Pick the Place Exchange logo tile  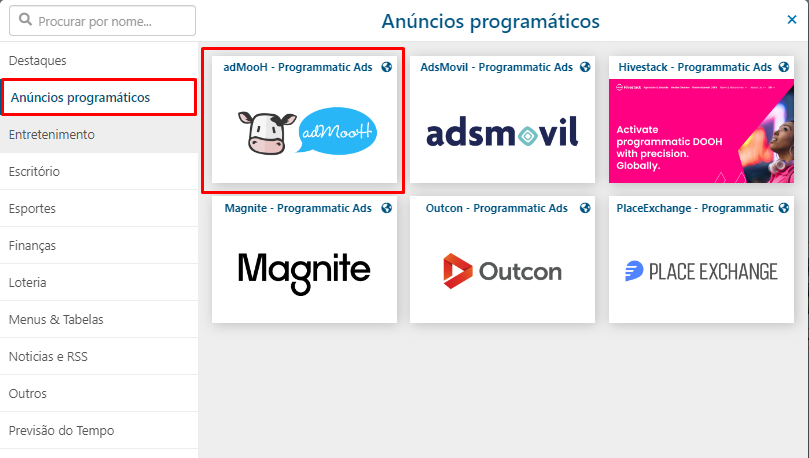coord(701,271)
